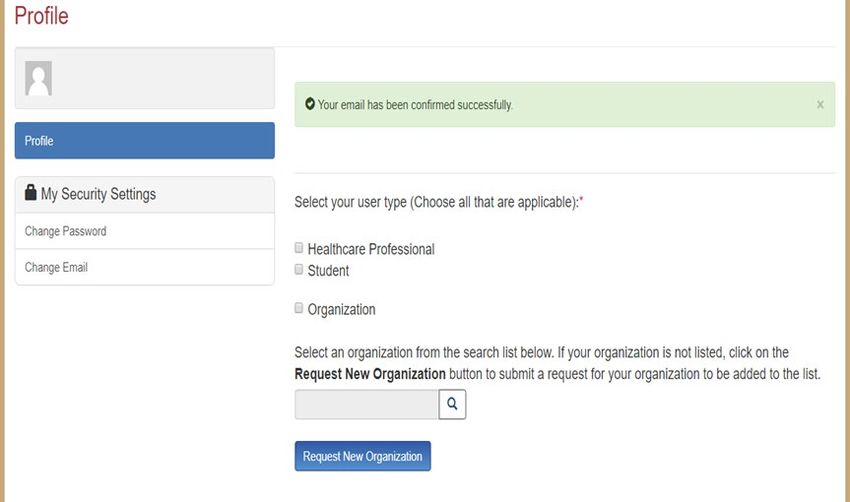This screenshot has height=502, width=850.
Task: Dismiss the email confirmed alert
Action: coord(820,105)
